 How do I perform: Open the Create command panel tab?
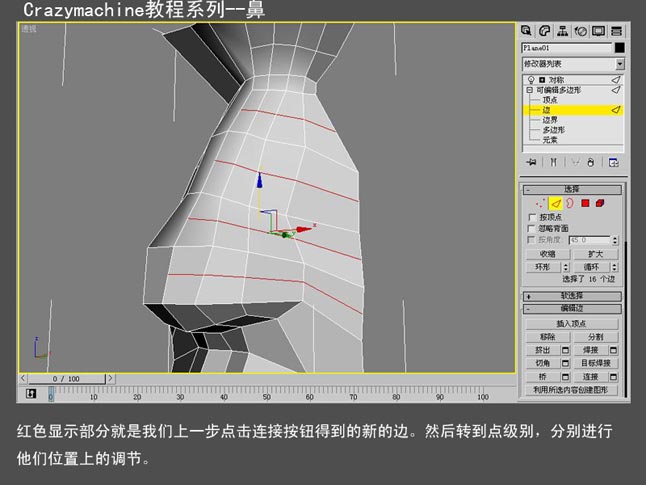526,31
